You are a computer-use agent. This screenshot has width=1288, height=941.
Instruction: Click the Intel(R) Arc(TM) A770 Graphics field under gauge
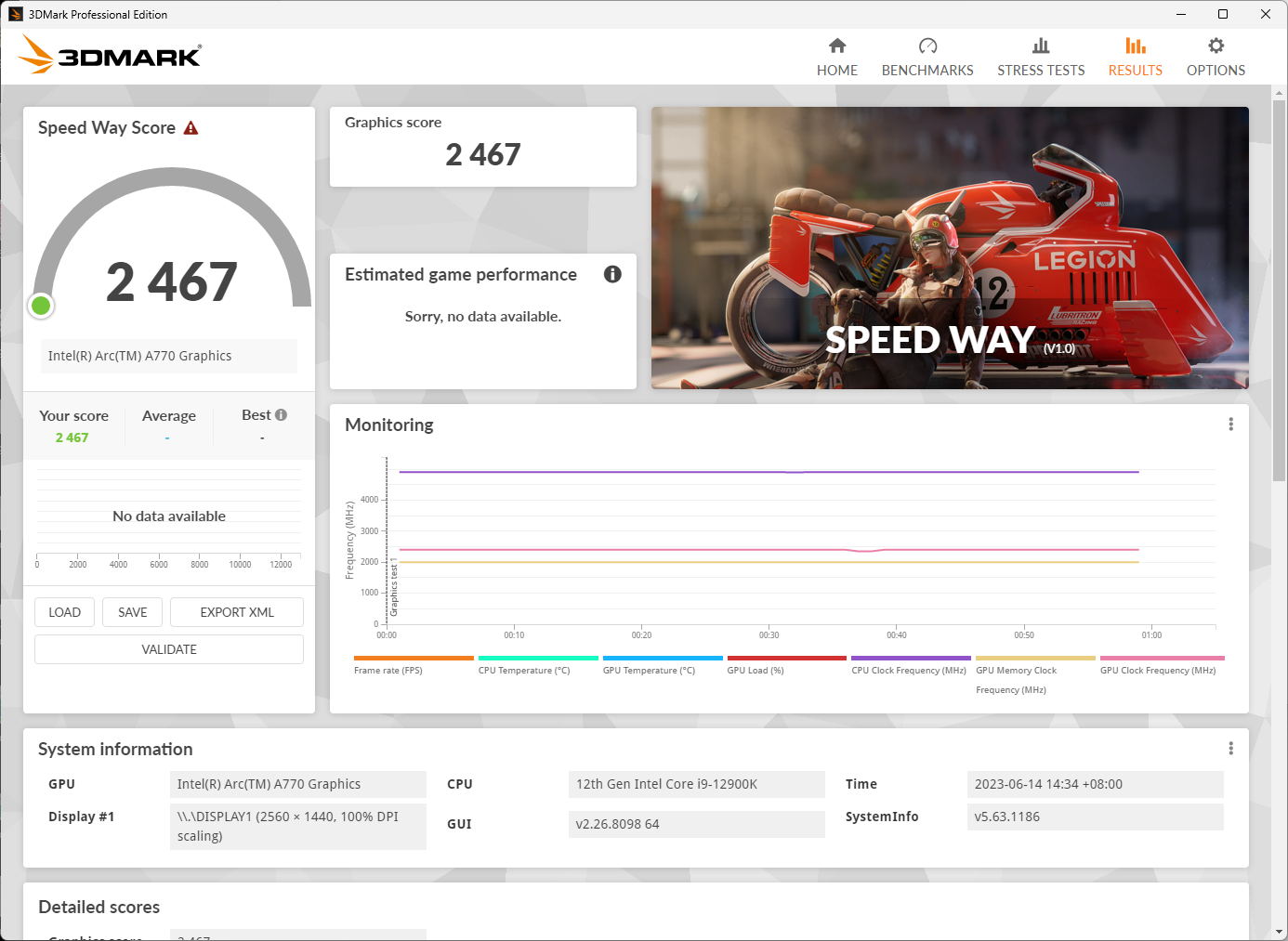point(168,356)
